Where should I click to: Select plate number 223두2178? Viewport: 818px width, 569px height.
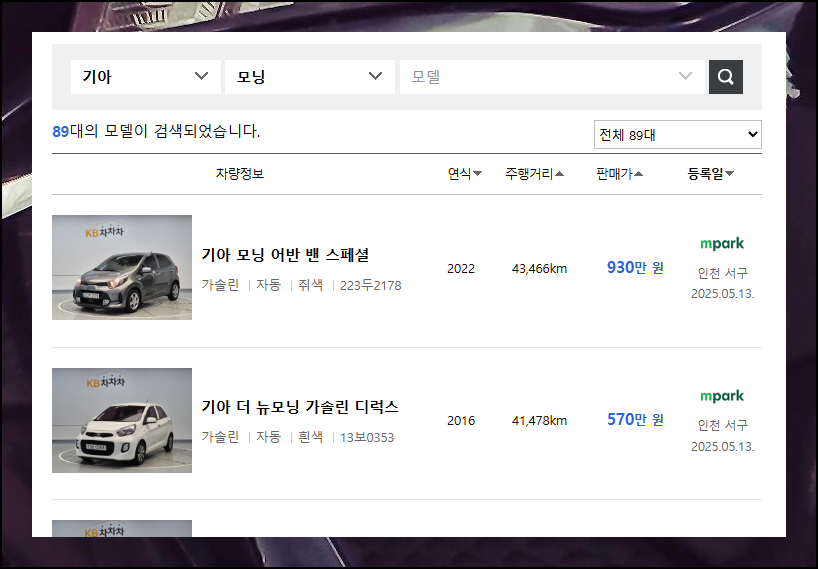coord(370,285)
